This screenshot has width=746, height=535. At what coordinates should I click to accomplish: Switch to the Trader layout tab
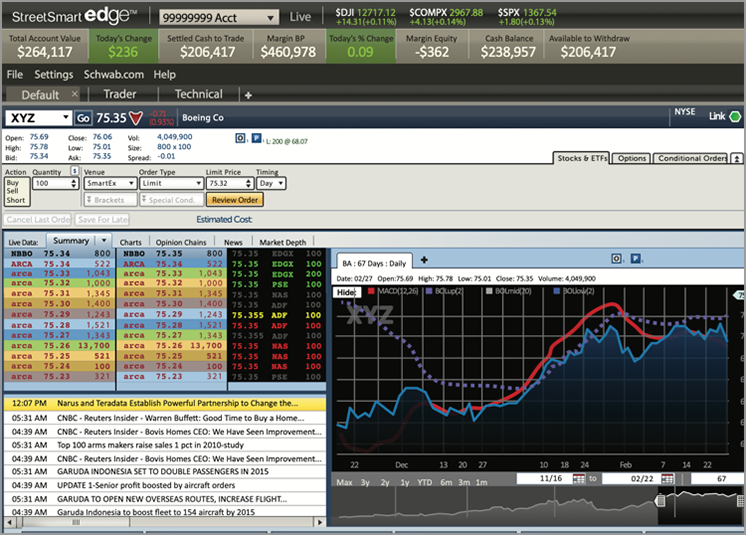click(x=120, y=94)
